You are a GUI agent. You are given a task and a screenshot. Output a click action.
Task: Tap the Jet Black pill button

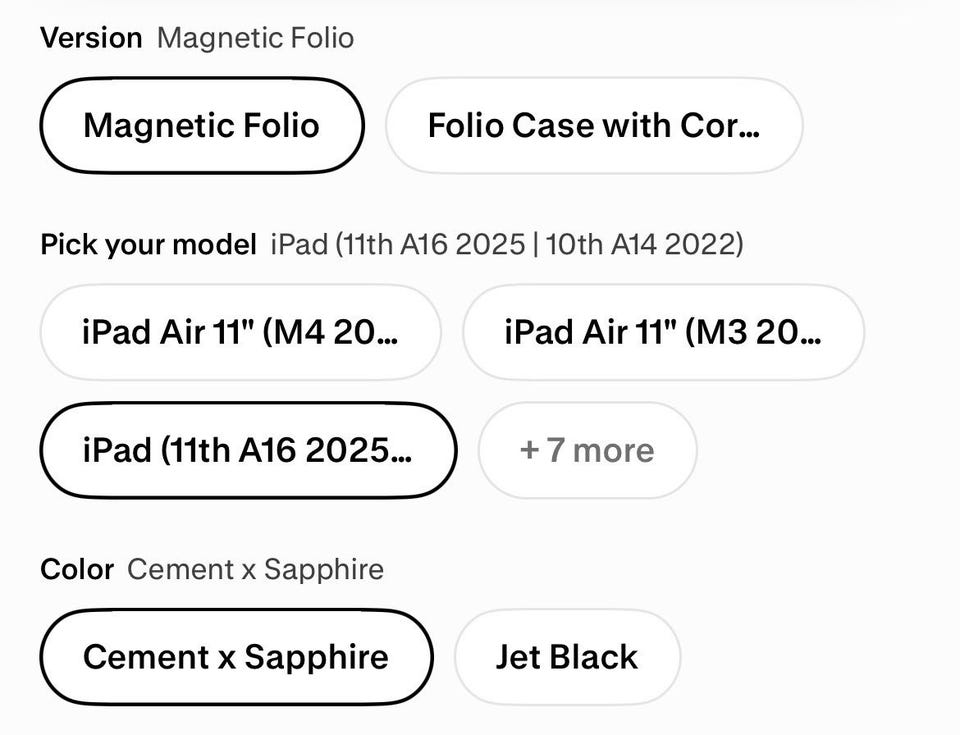[x=568, y=657]
